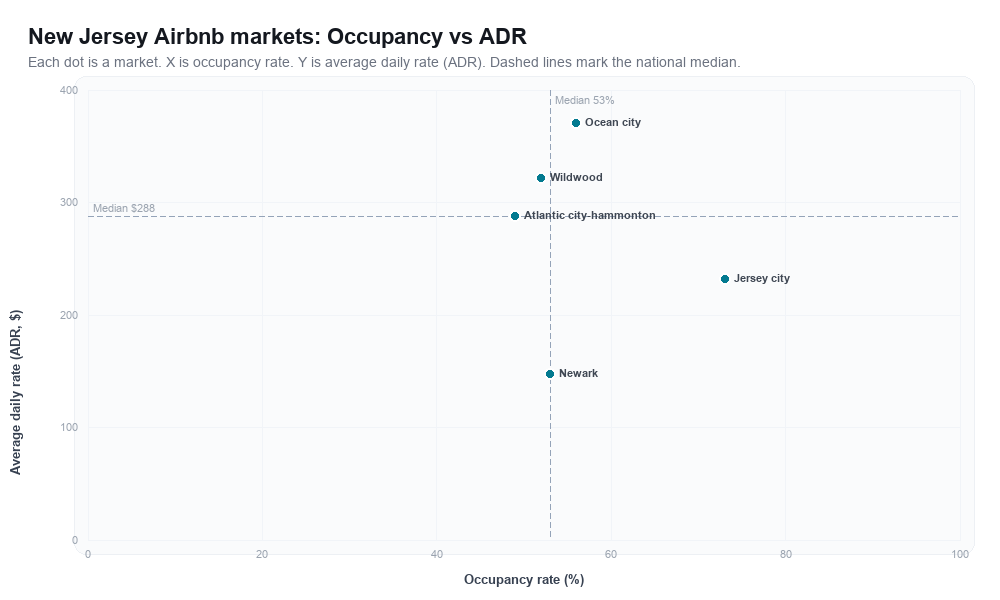Click the 'Occupancy rate (%)' axis title

524,580
